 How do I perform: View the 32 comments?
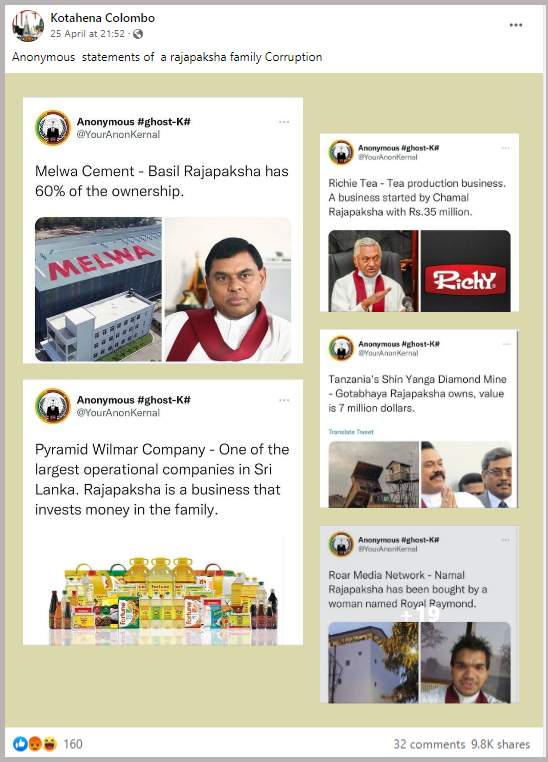tap(429, 744)
